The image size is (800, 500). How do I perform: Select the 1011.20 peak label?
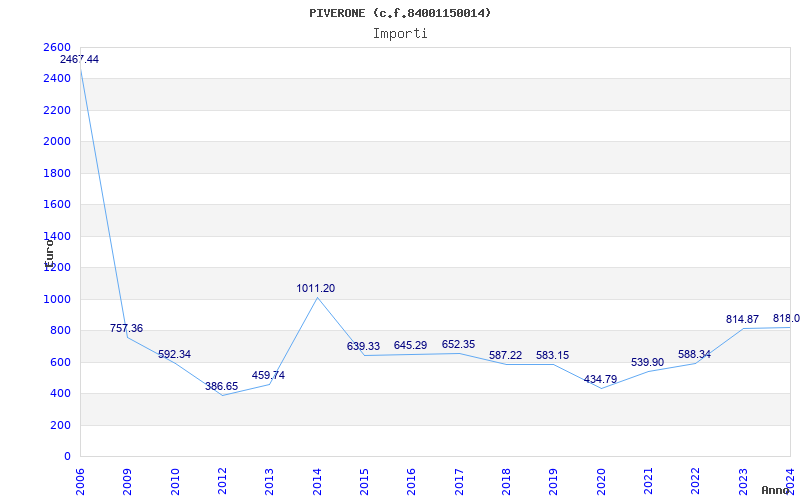pos(316,288)
